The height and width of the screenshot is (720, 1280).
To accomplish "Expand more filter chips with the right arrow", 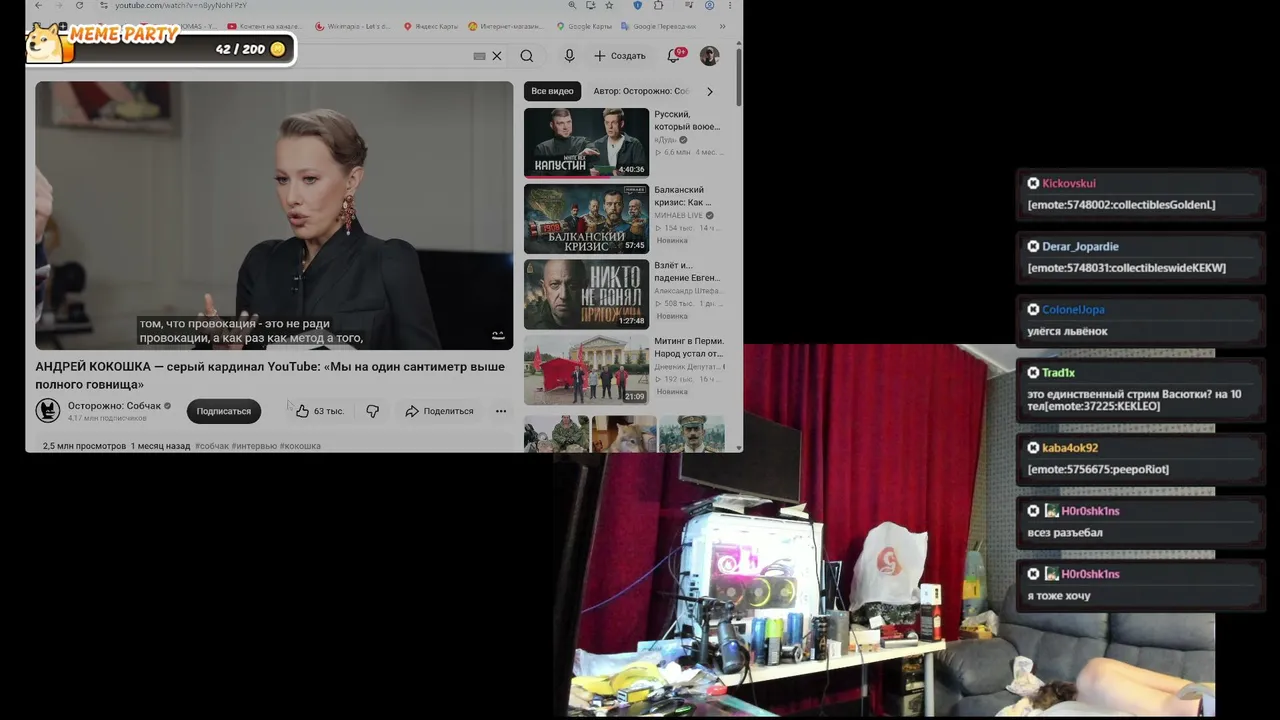I will pyautogui.click(x=710, y=91).
